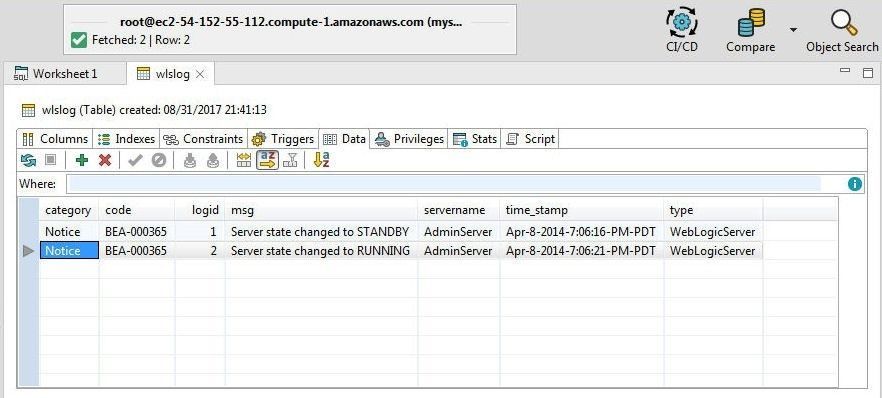Switch to the Triggers tab
The height and width of the screenshot is (398, 882).
click(283, 139)
